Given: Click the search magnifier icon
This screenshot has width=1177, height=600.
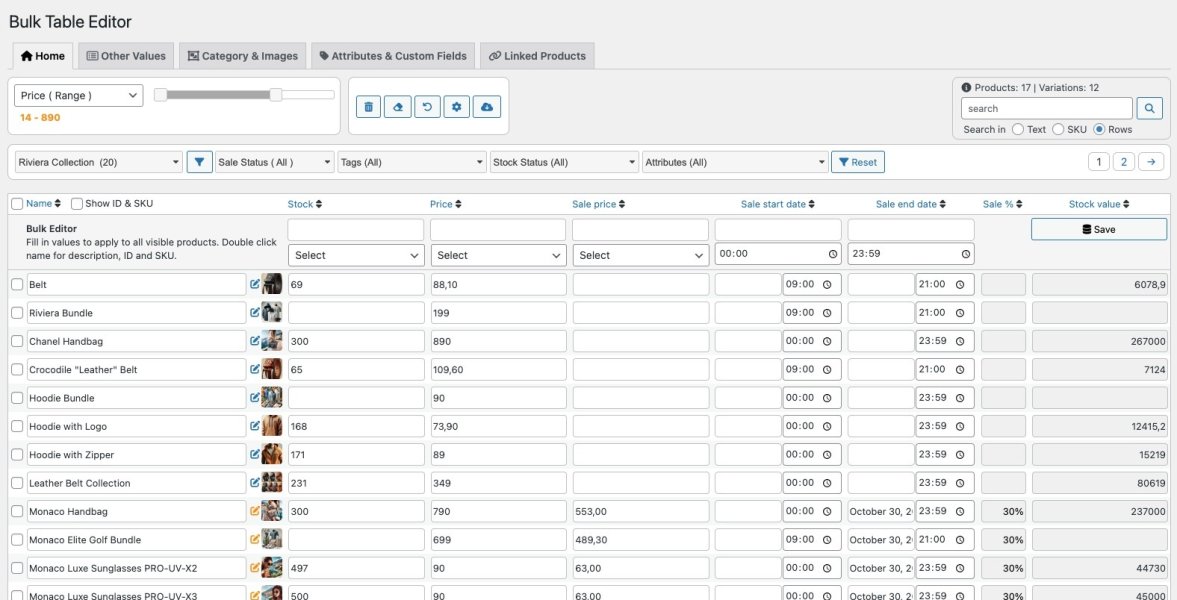Looking at the screenshot, I should click(1148, 107).
